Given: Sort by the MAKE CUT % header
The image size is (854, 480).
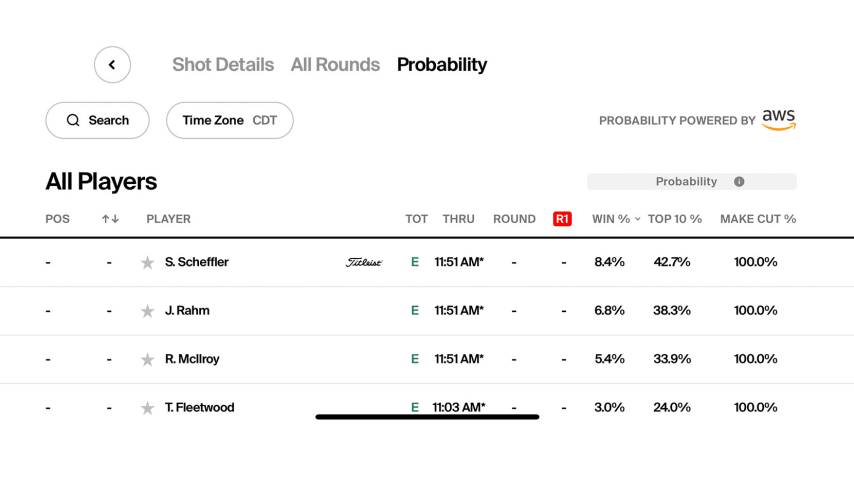Looking at the screenshot, I should click(x=758, y=219).
